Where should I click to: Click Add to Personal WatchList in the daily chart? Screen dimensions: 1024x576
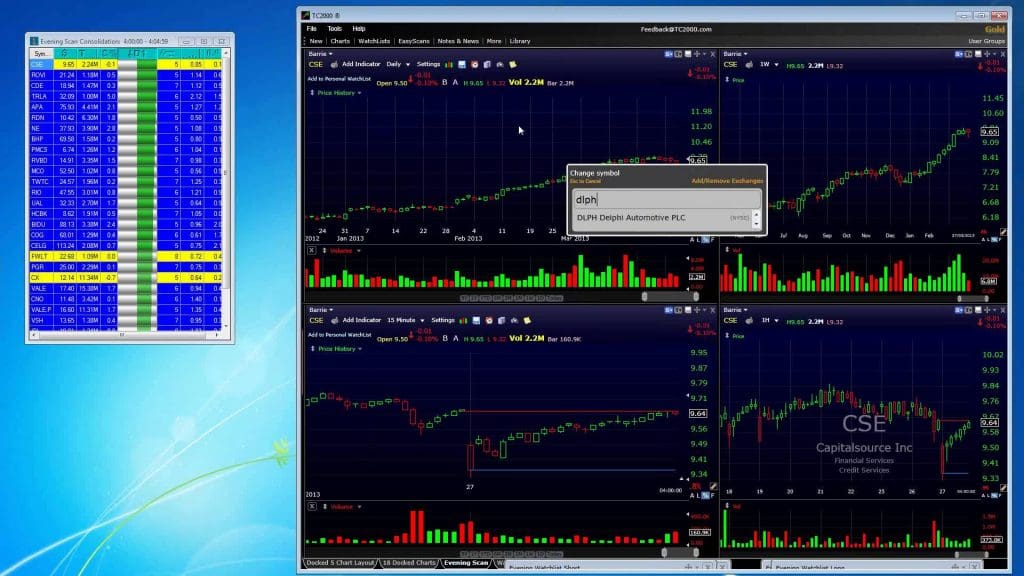point(339,79)
